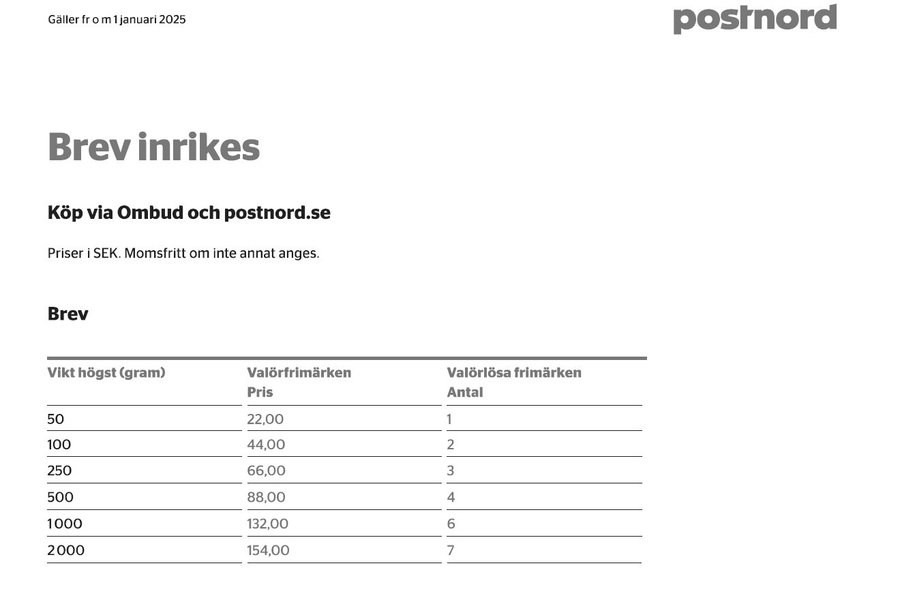This screenshot has height=598, width=900.
Task: Click stamp count 7 in last row
Action: [x=451, y=550]
